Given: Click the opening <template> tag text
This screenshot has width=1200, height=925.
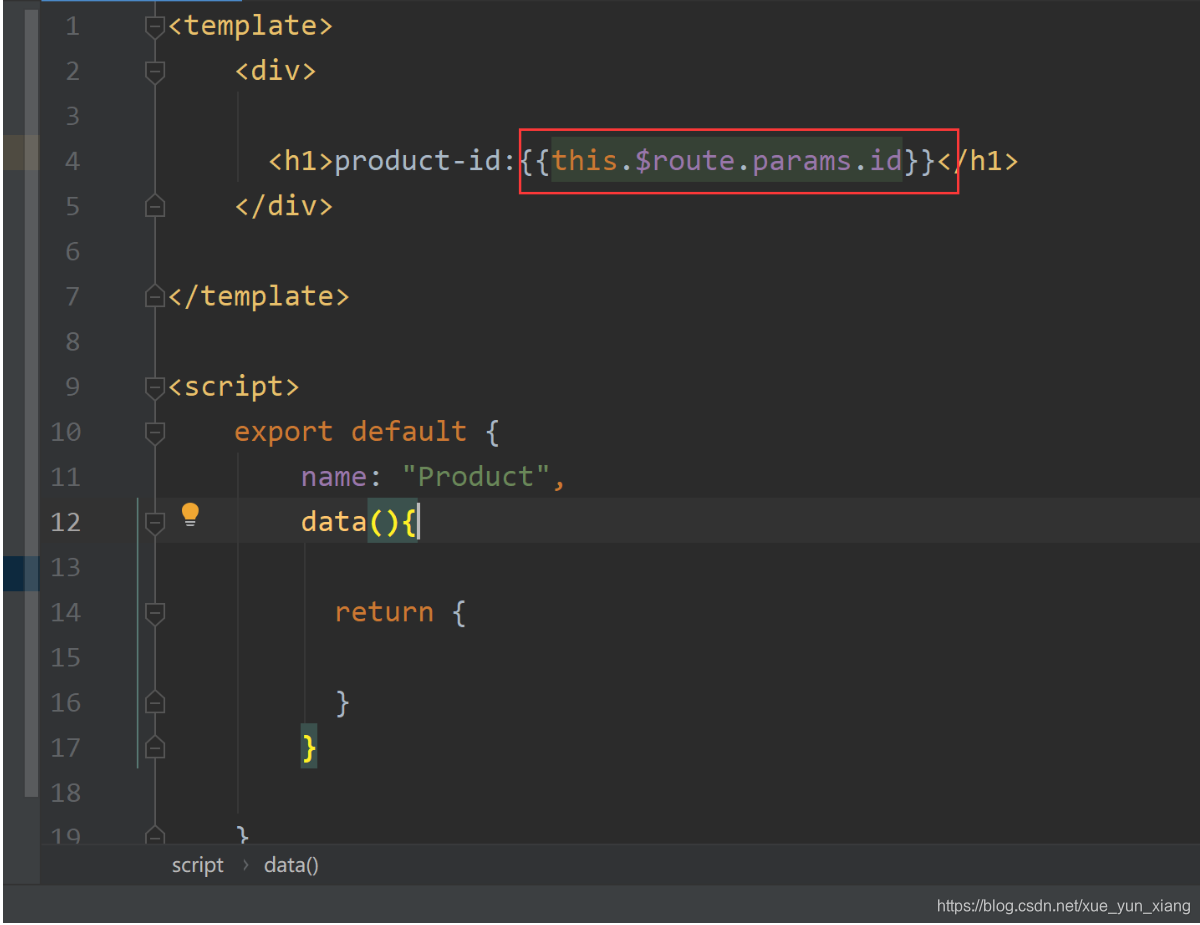Looking at the screenshot, I should [250, 26].
